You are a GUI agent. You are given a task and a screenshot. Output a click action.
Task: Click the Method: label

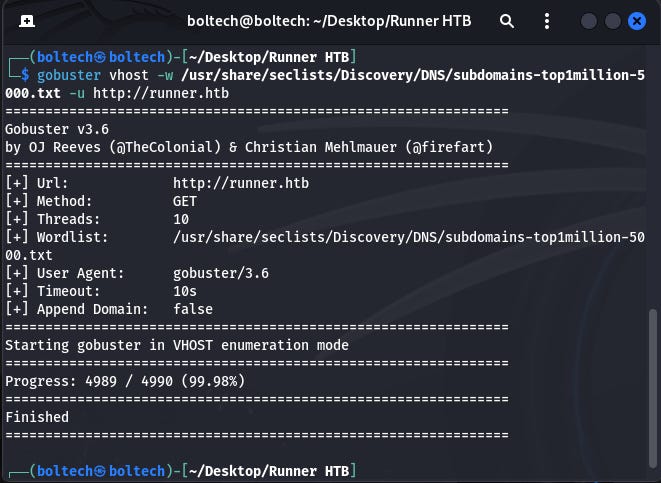click(x=64, y=201)
